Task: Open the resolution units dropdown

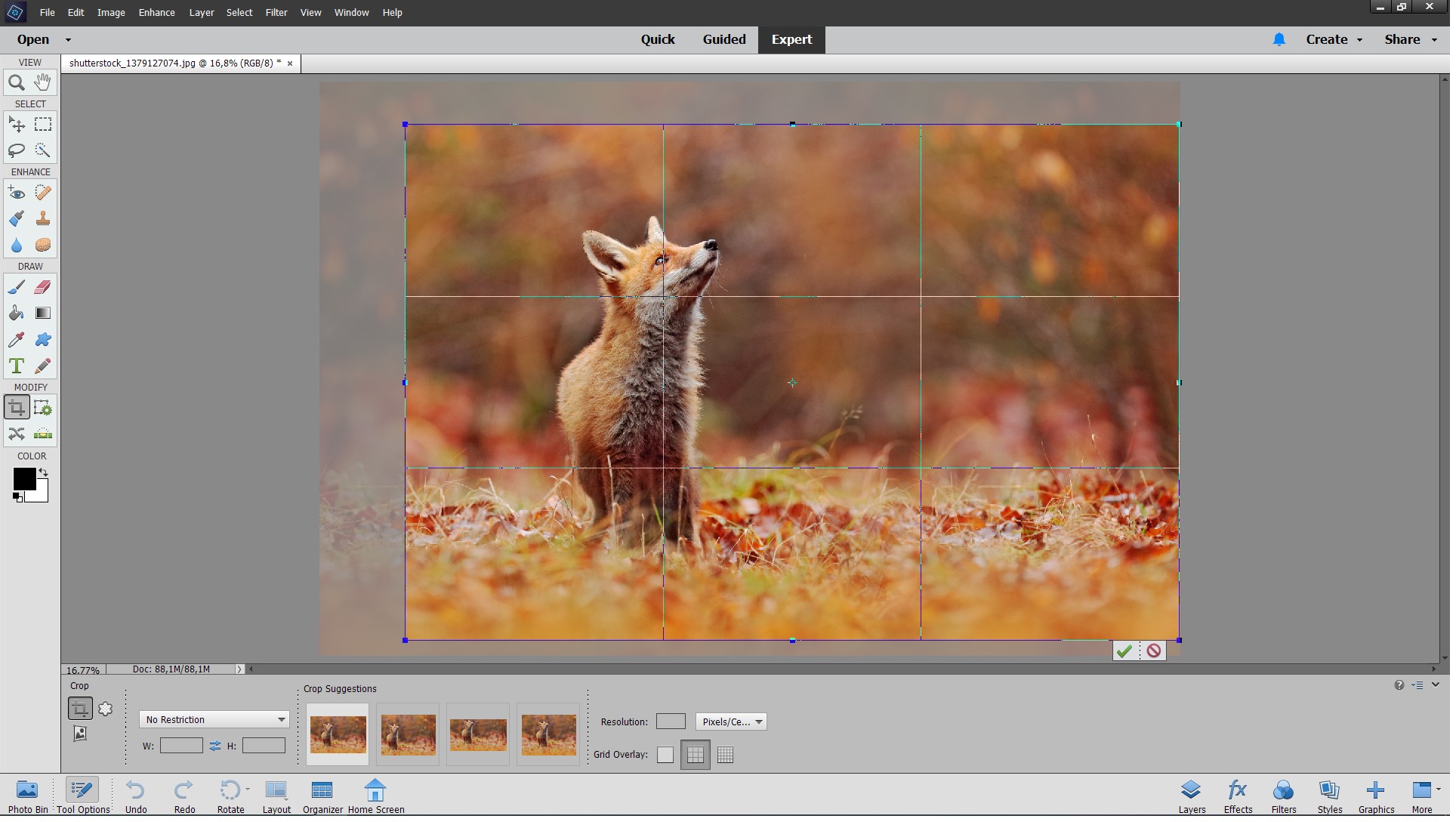Action: tap(730, 722)
